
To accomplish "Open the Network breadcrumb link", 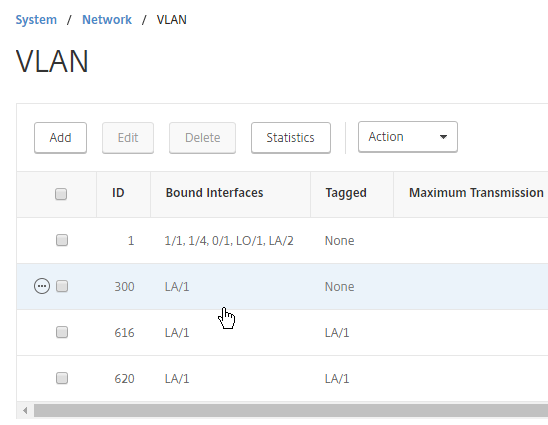I will point(107,20).
